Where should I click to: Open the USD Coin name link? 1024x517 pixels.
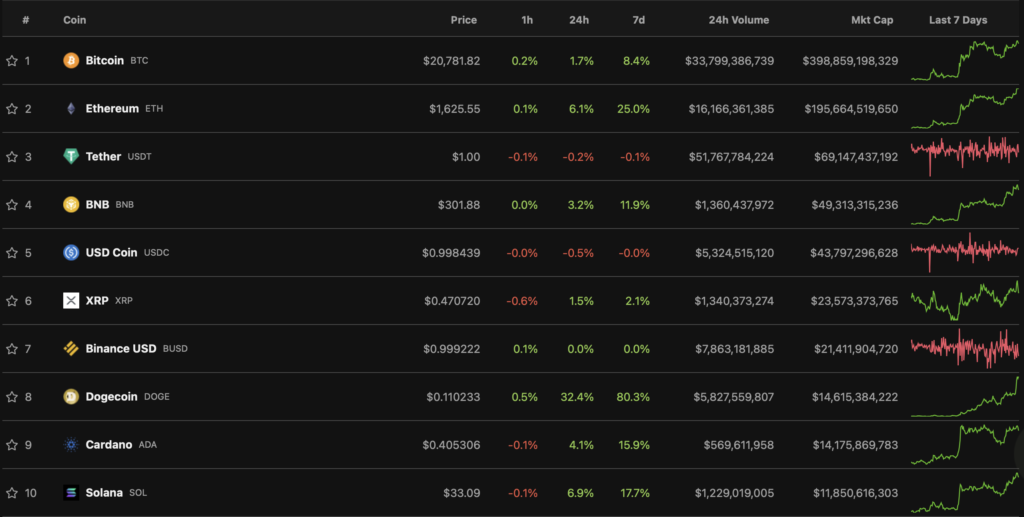coord(111,252)
